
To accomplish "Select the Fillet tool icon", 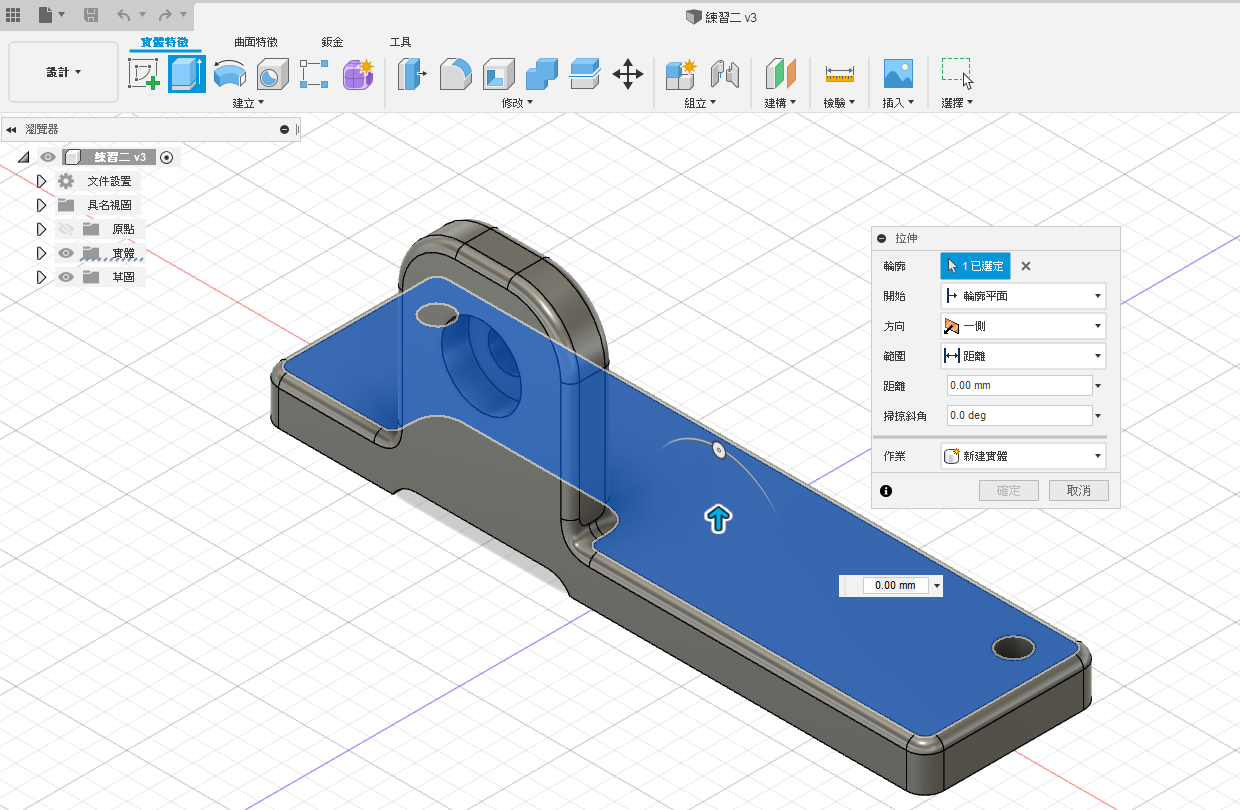I will point(456,74).
